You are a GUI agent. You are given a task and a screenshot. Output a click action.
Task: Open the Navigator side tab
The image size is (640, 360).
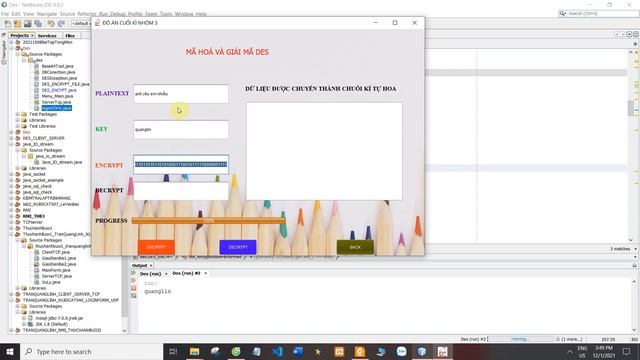click(4, 52)
